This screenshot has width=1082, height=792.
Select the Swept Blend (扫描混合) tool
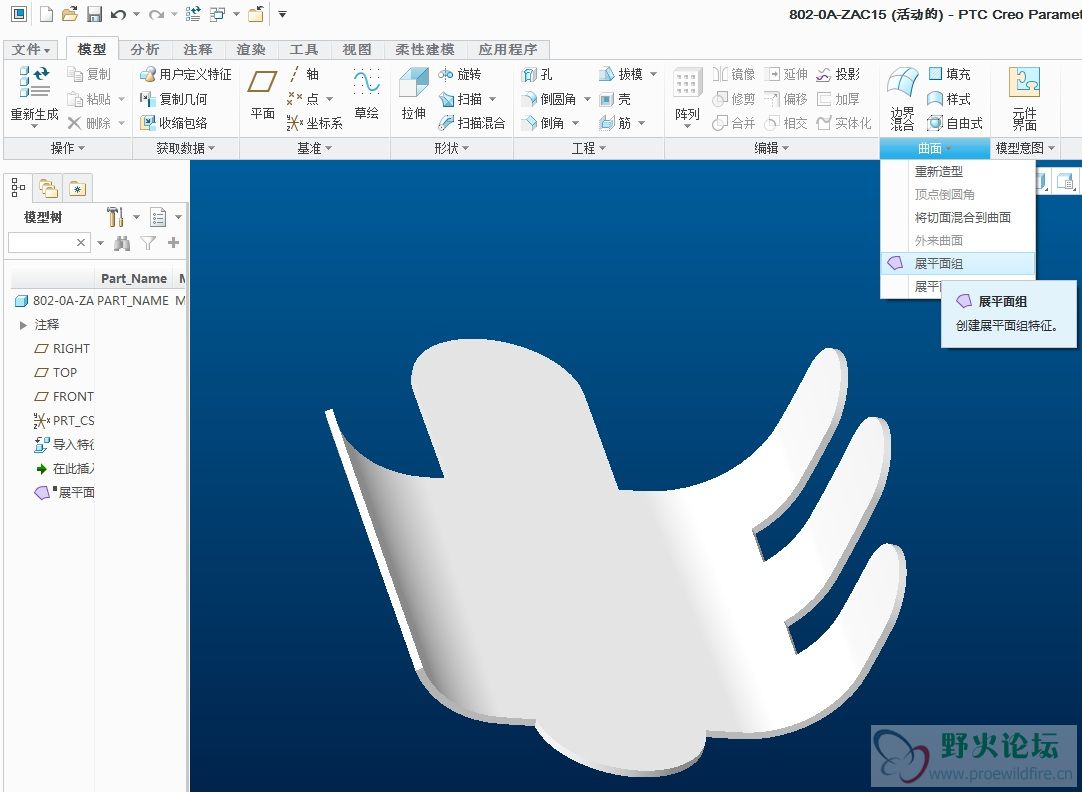pos(472,123)
